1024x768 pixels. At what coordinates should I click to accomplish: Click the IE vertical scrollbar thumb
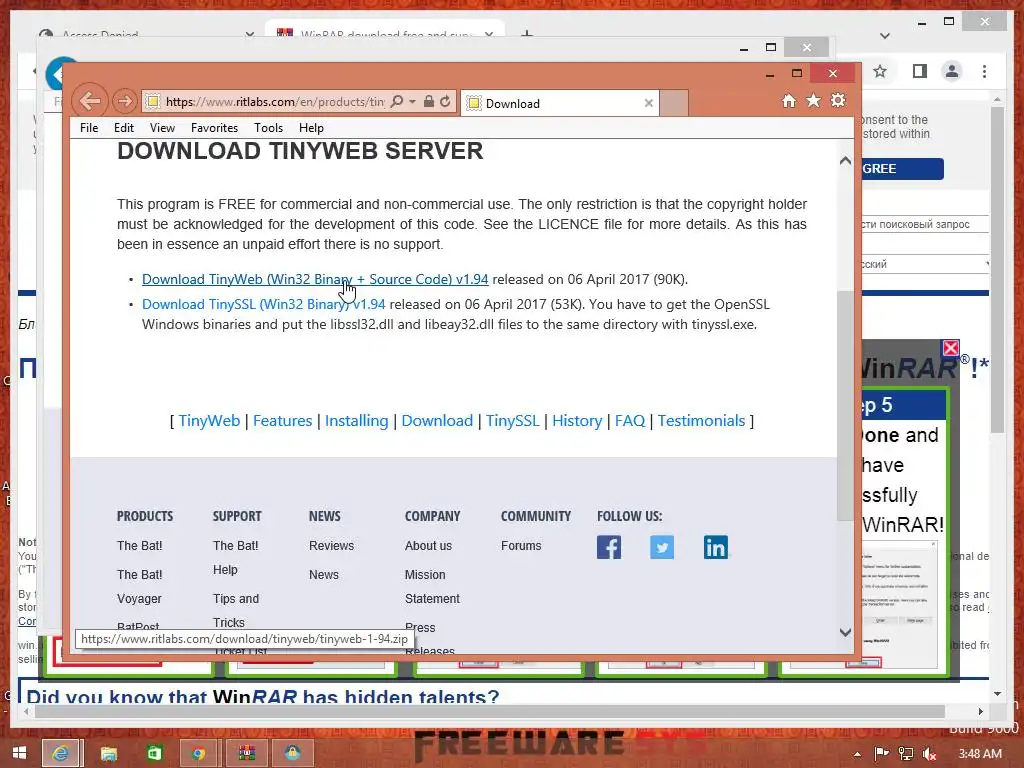[845, 405]
